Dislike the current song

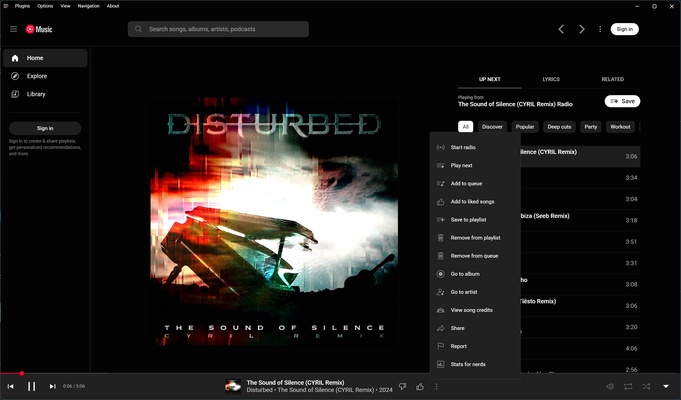tap(403, 386)
